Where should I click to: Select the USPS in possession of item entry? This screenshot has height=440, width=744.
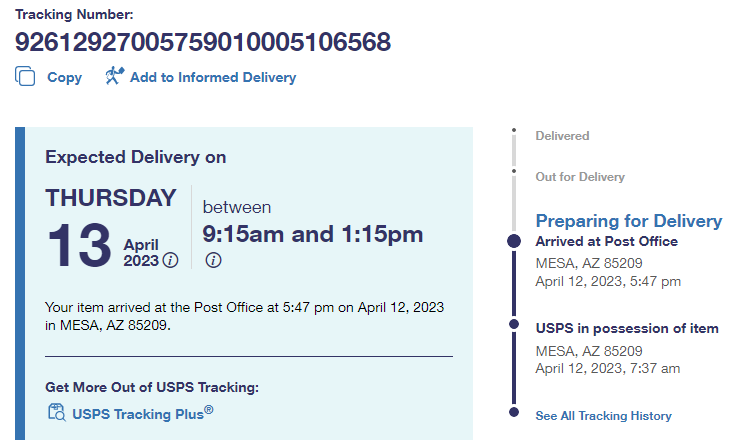pos(627,328)
